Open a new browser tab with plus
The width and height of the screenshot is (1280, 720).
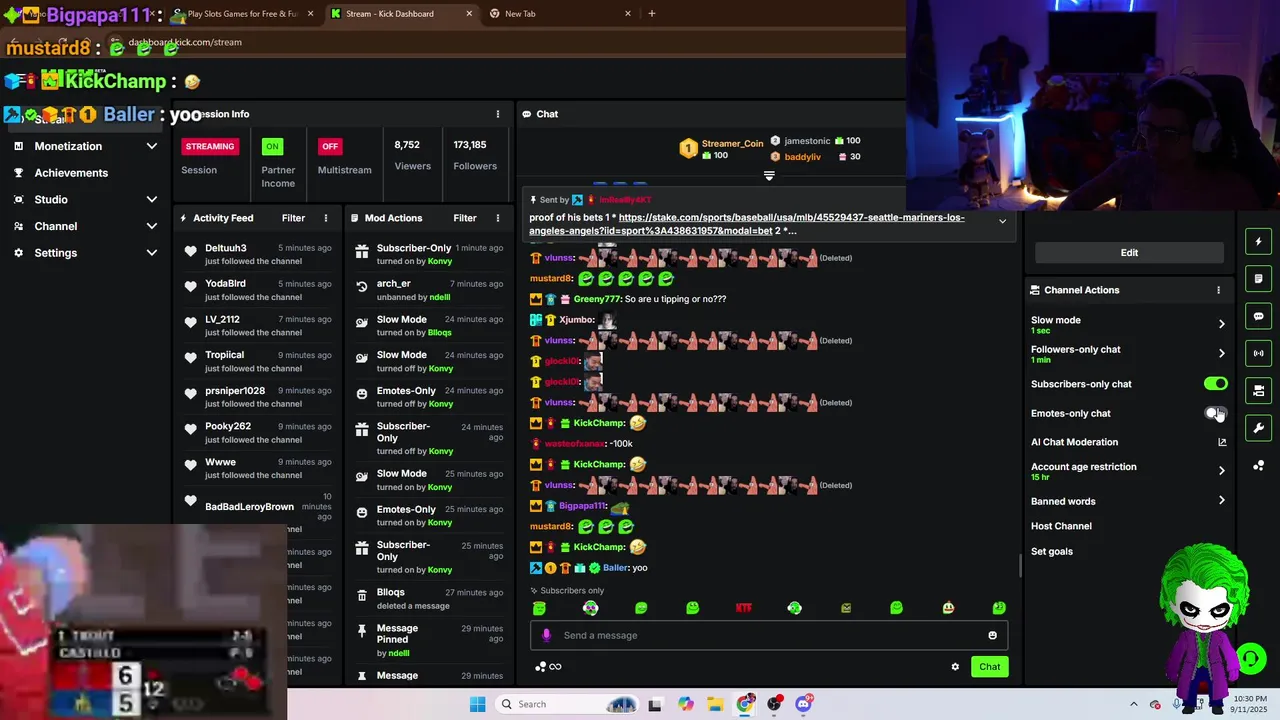click(652, 14)
